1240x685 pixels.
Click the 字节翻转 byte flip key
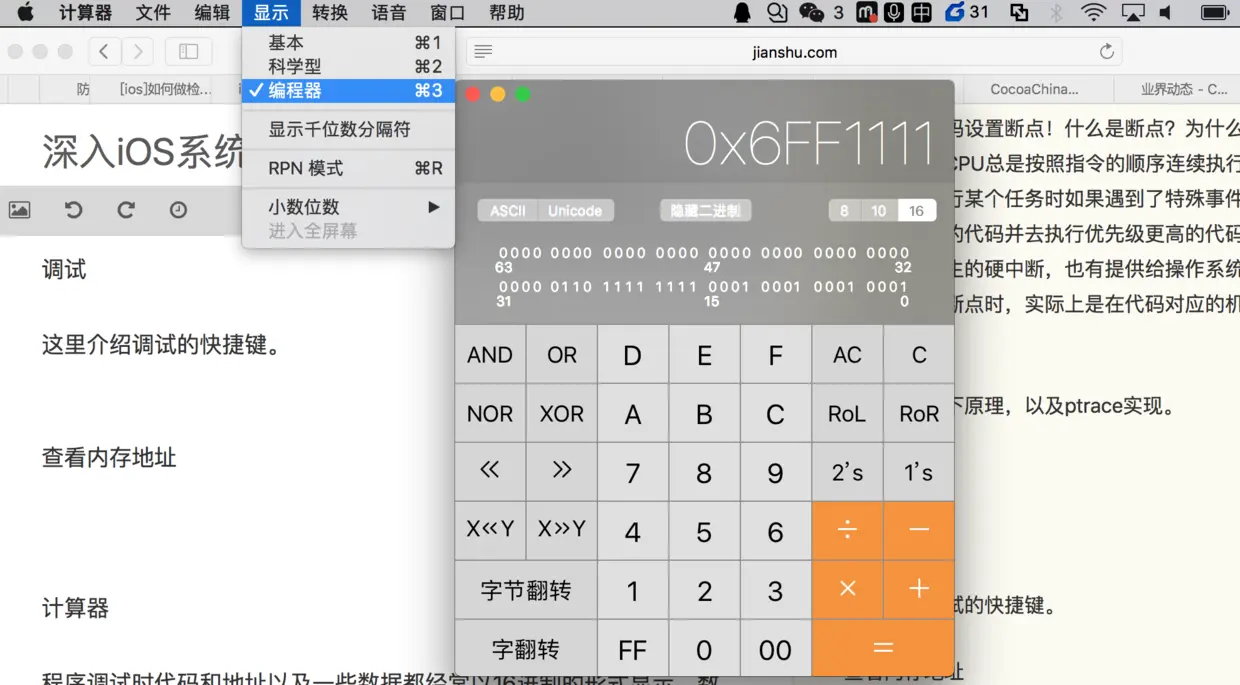[x=526, y=590]
